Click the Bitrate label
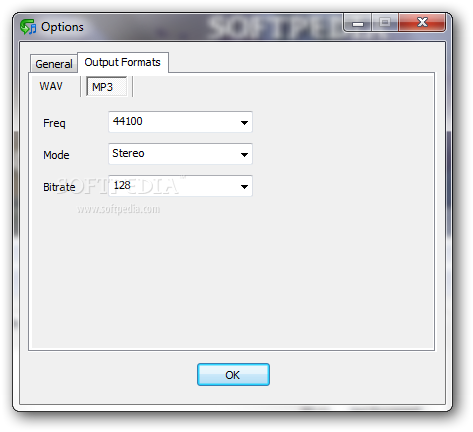 (x=59, y=187)
